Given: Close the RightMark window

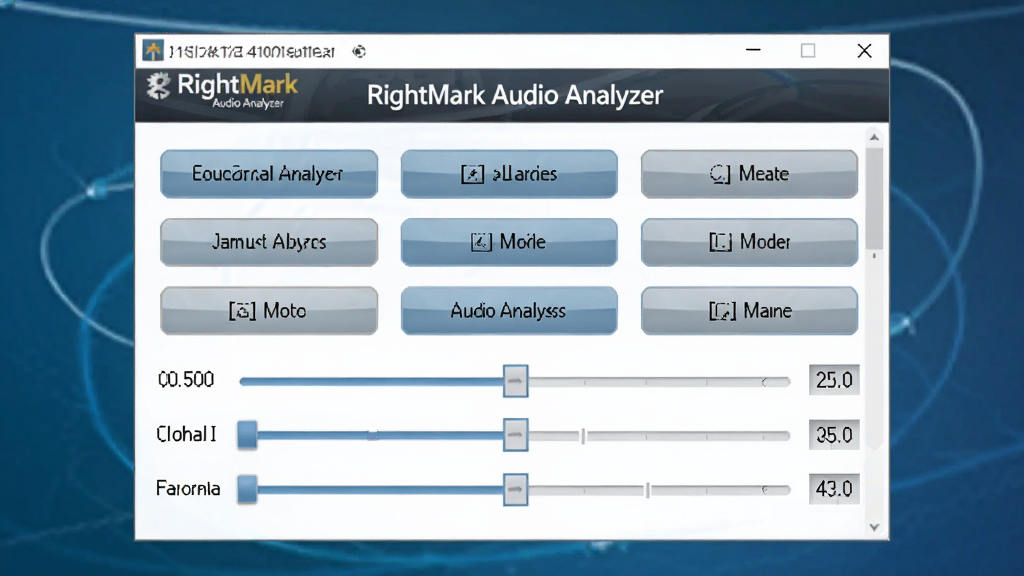Looking at the screenshot, I should (x=864, y=50).
